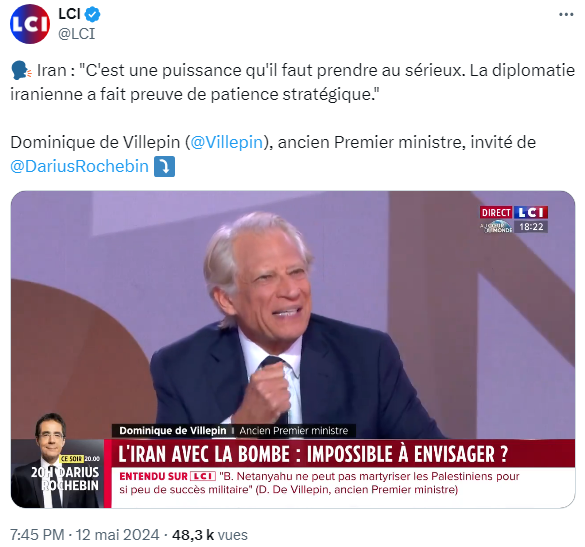The height and width of the screenshot is (547, 585).
Task: Click the LCI logo in video corner
Action: coord(531,213)
